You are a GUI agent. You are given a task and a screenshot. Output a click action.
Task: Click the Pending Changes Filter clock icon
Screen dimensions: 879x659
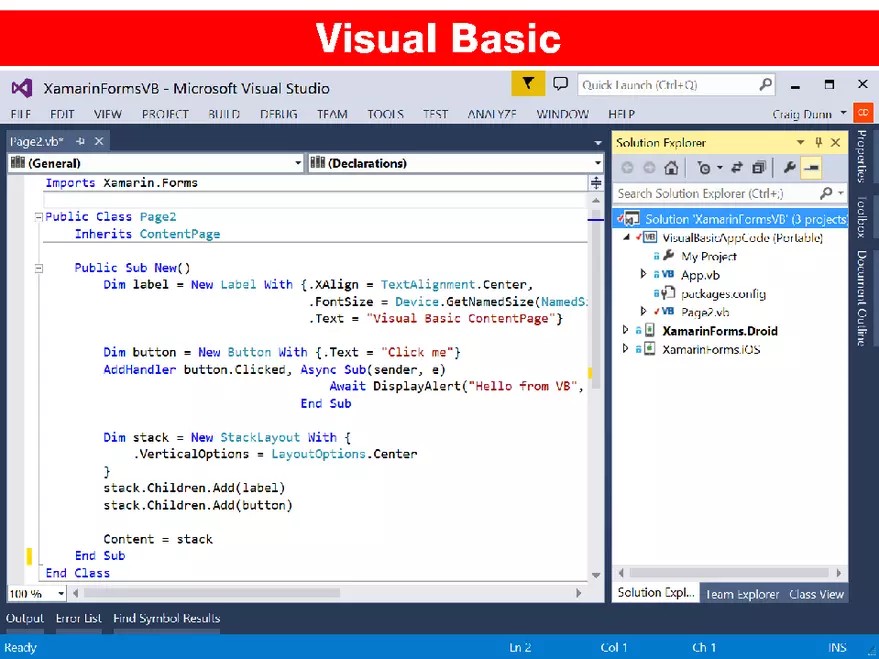click(705, 168)
